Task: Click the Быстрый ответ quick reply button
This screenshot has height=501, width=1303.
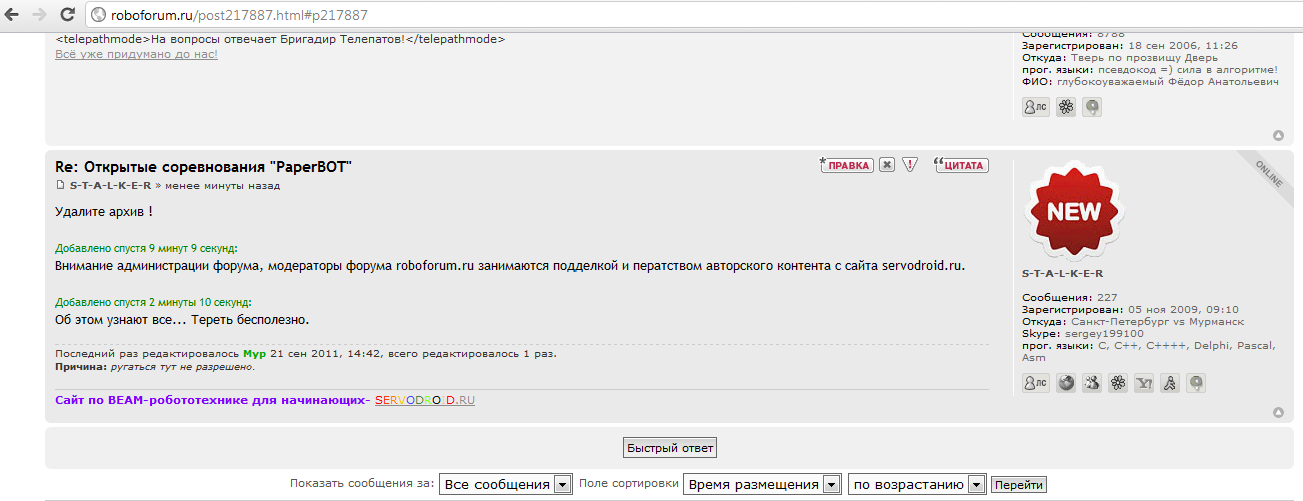Action: pos(670,448)
